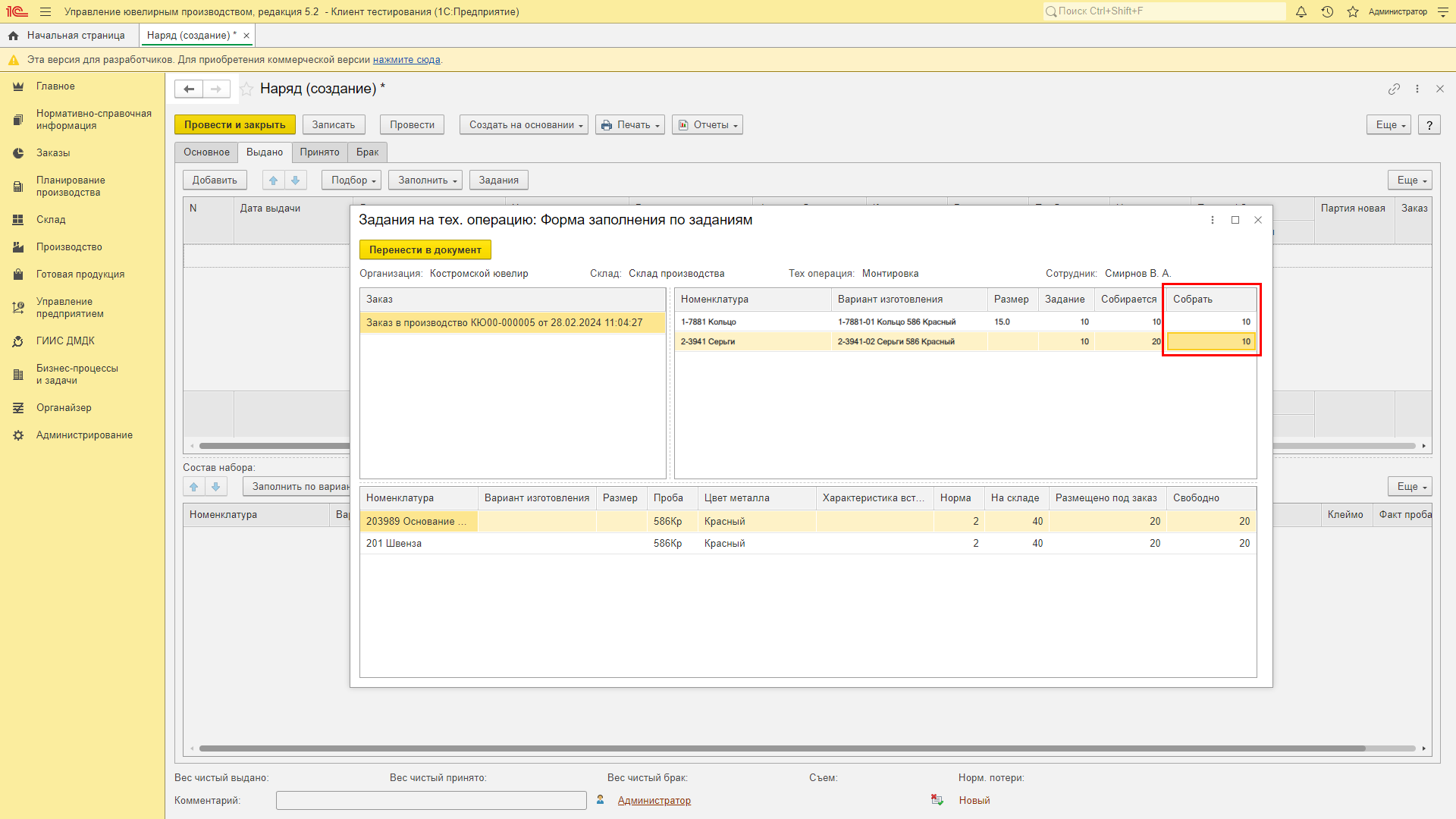
Task: Expand the Заполнить dropdown
Action: [x=425, y=180]
